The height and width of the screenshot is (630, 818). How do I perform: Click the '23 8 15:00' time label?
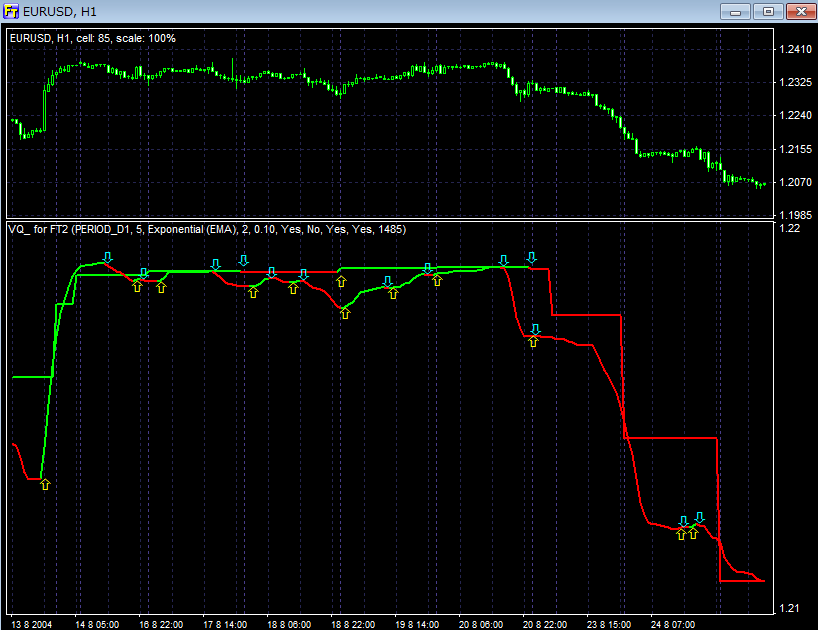tap(609, 624)
